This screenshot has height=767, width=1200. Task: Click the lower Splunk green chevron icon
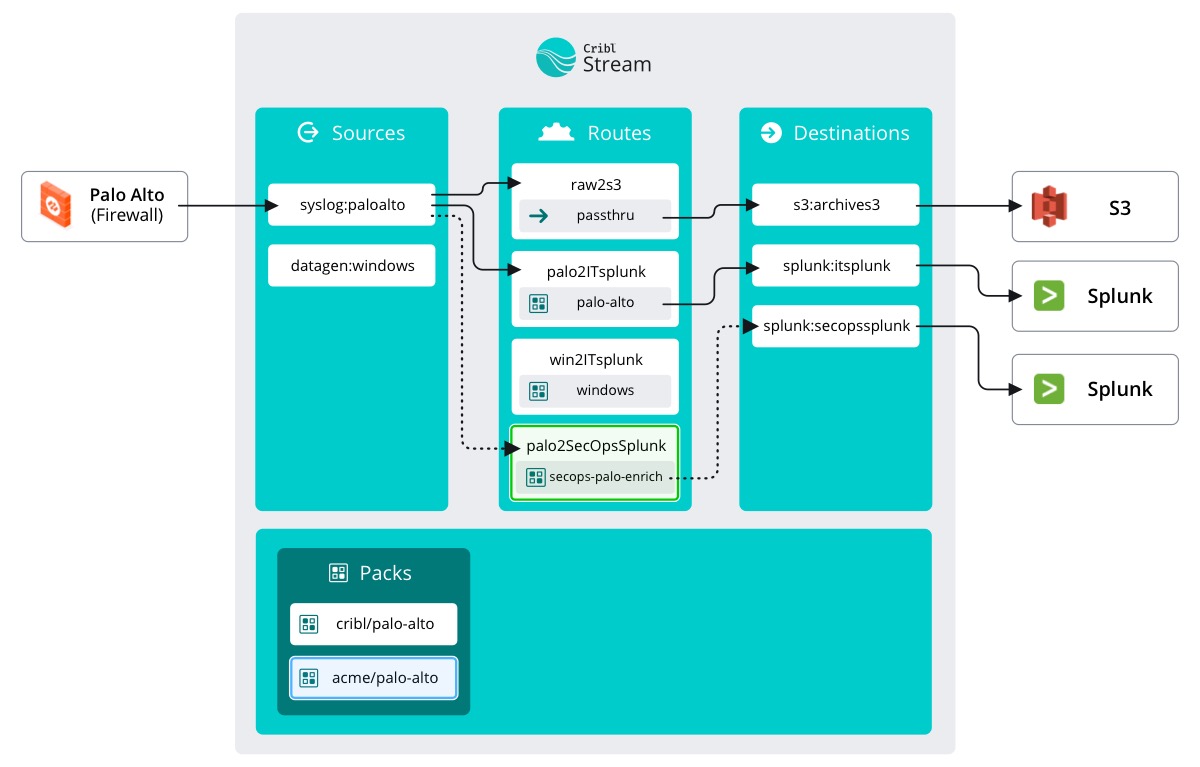(x=1049, y=389)
